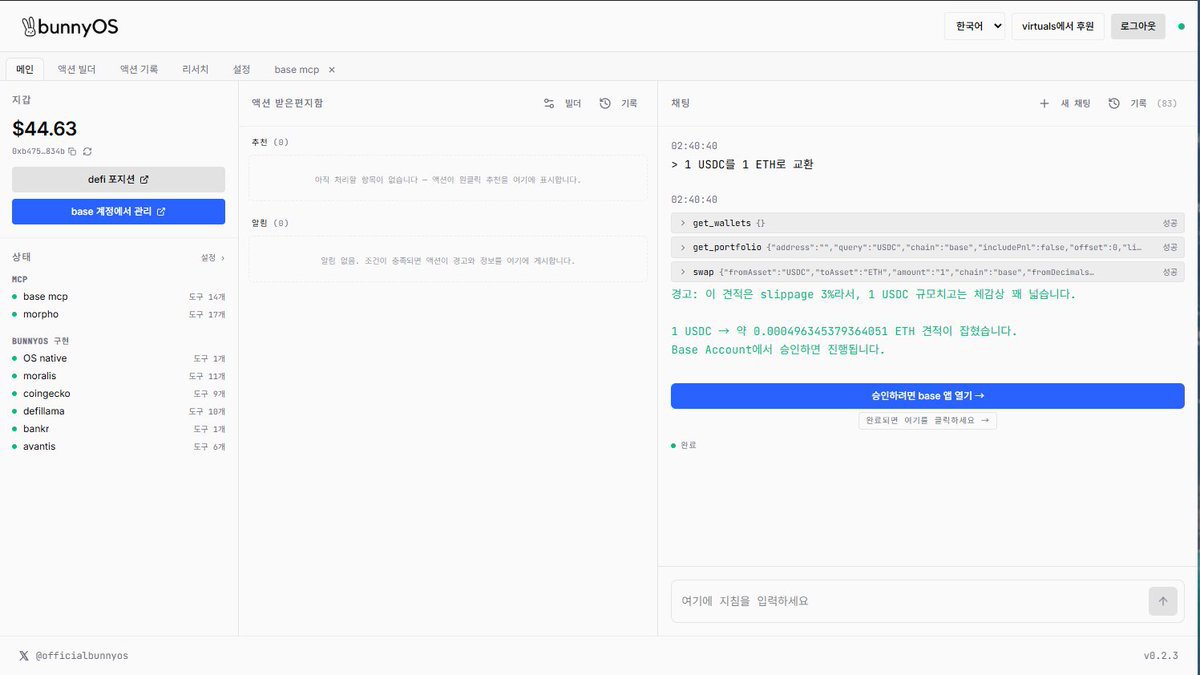Screen dimensions: 1200x675
Task: Click the slippage 3% warning text
Action: click(873, 295)
